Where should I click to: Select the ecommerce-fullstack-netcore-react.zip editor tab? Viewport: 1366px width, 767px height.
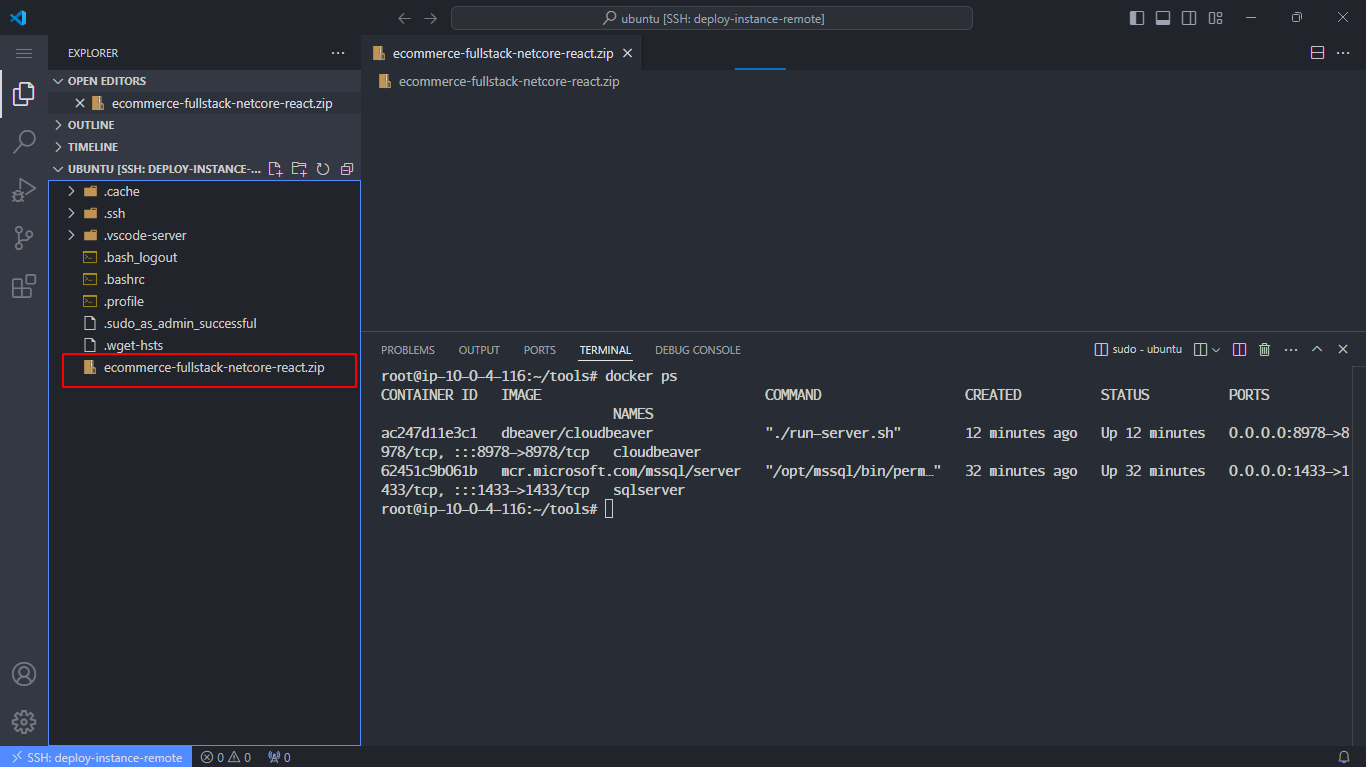point(502,53)
